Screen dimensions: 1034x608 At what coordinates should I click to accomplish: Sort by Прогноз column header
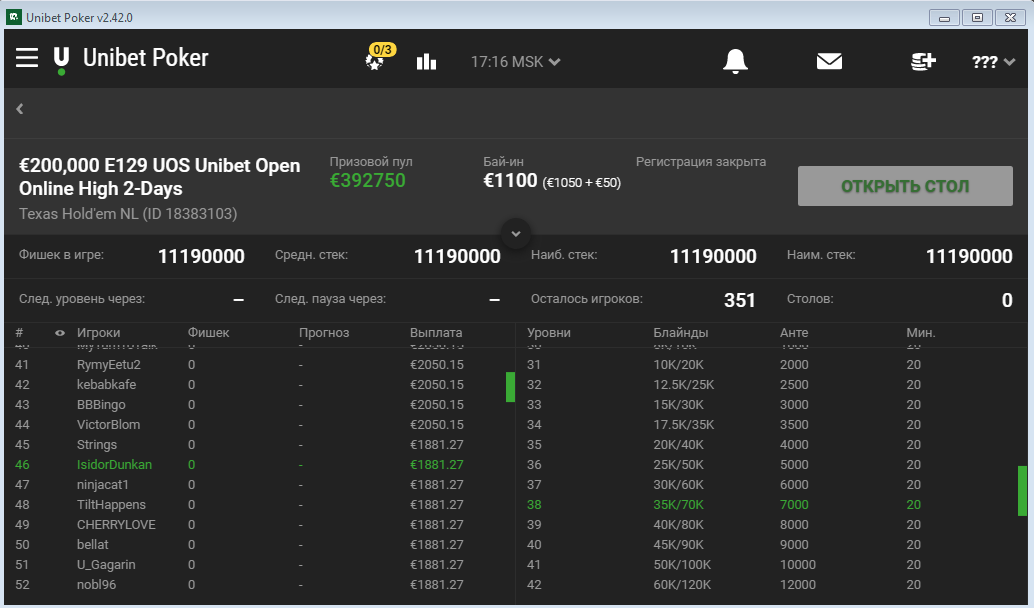coord(324,333)
